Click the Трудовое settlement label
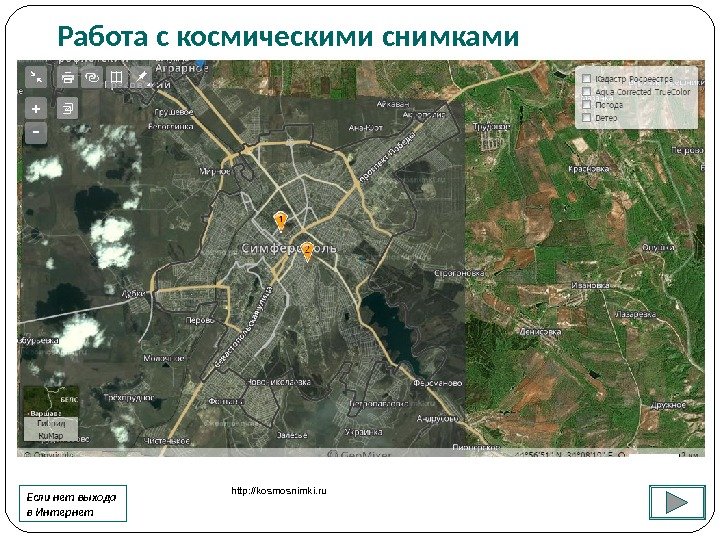Image resolution: width=720 pixels, height=540 pixels. point(491,126)
